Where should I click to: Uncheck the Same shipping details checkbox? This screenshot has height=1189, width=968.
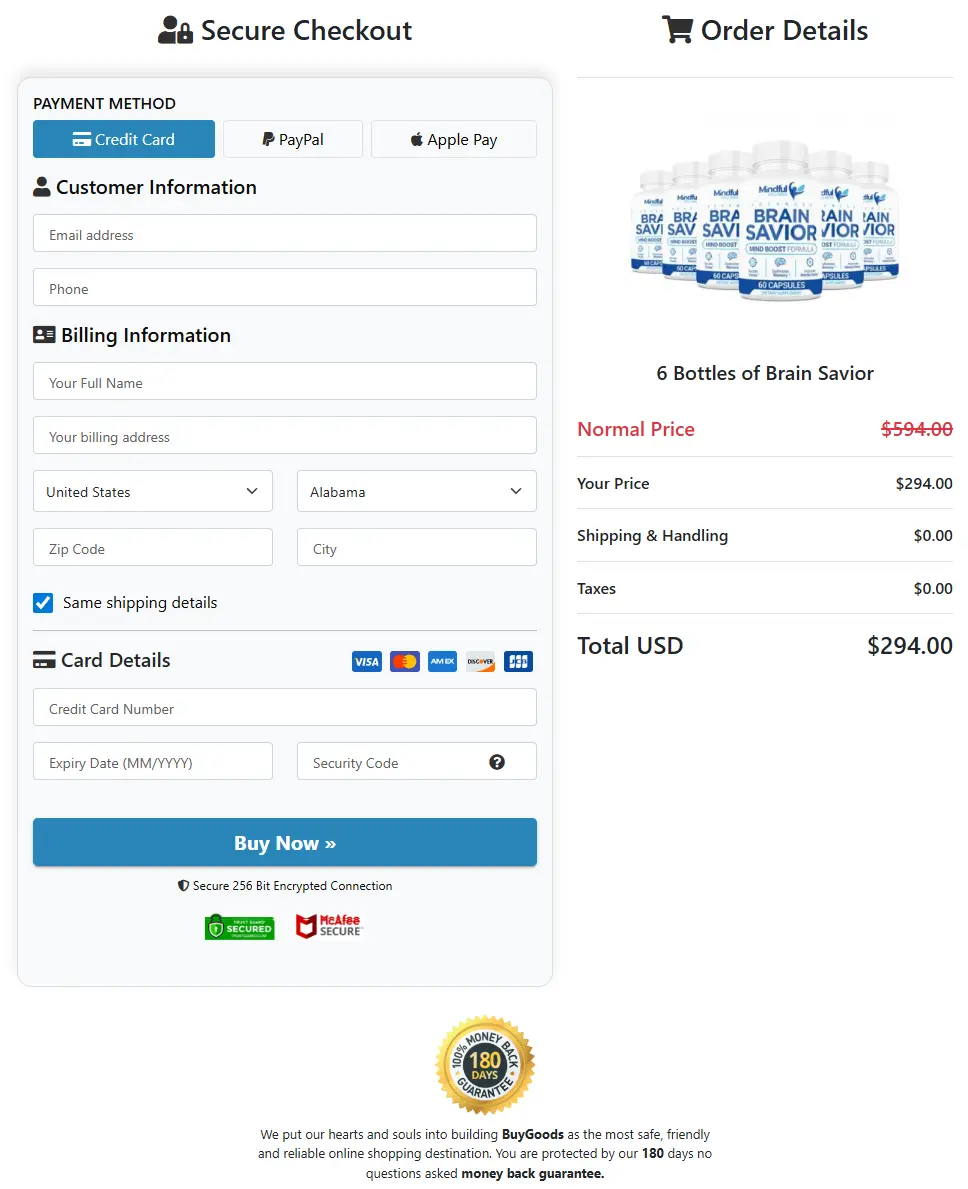tap(43, 602)
